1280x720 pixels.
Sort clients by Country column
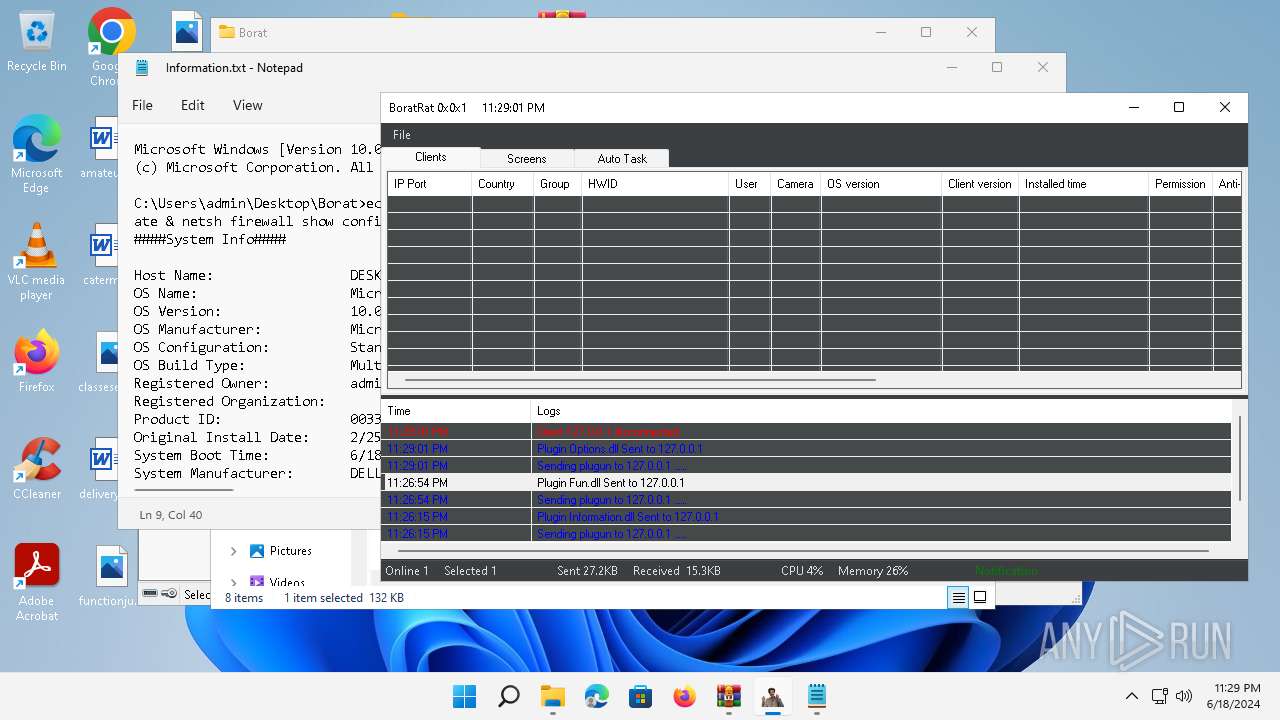tap(503, 184)
